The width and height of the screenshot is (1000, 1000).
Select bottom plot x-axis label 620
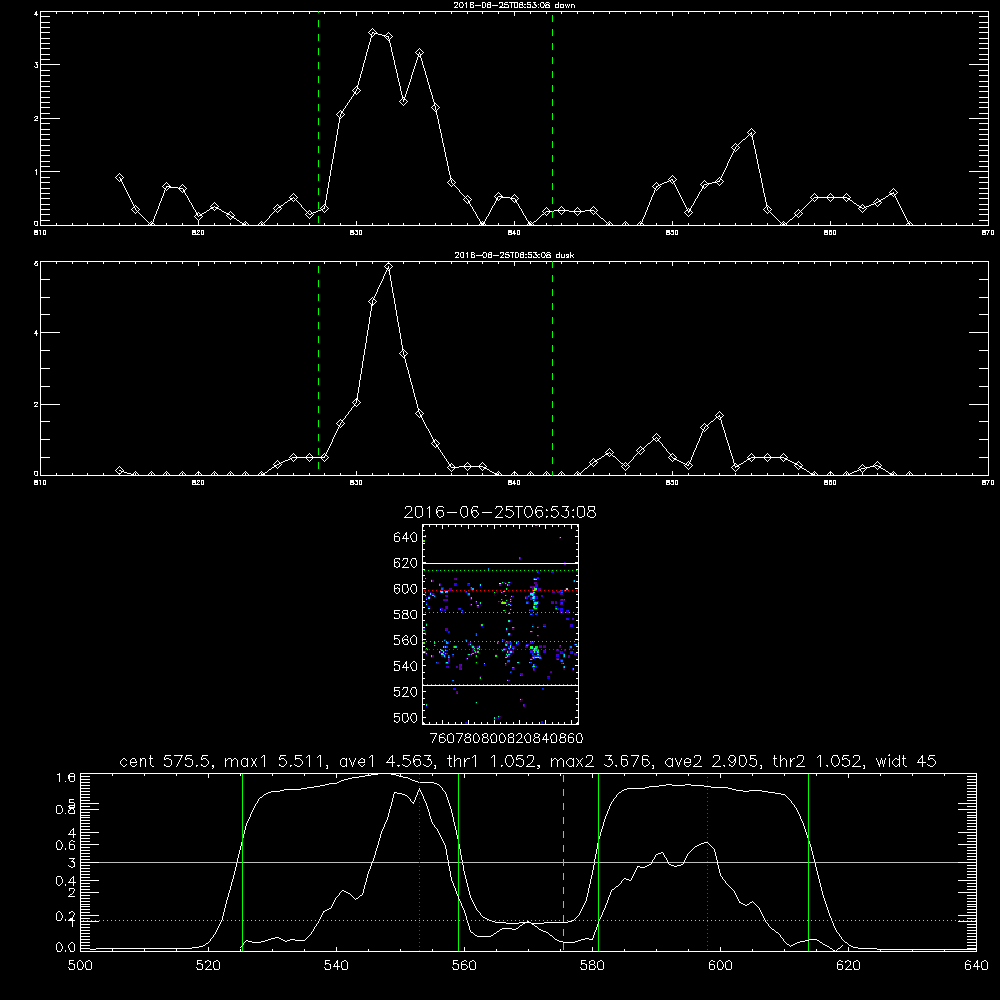(x=848, y=965)
